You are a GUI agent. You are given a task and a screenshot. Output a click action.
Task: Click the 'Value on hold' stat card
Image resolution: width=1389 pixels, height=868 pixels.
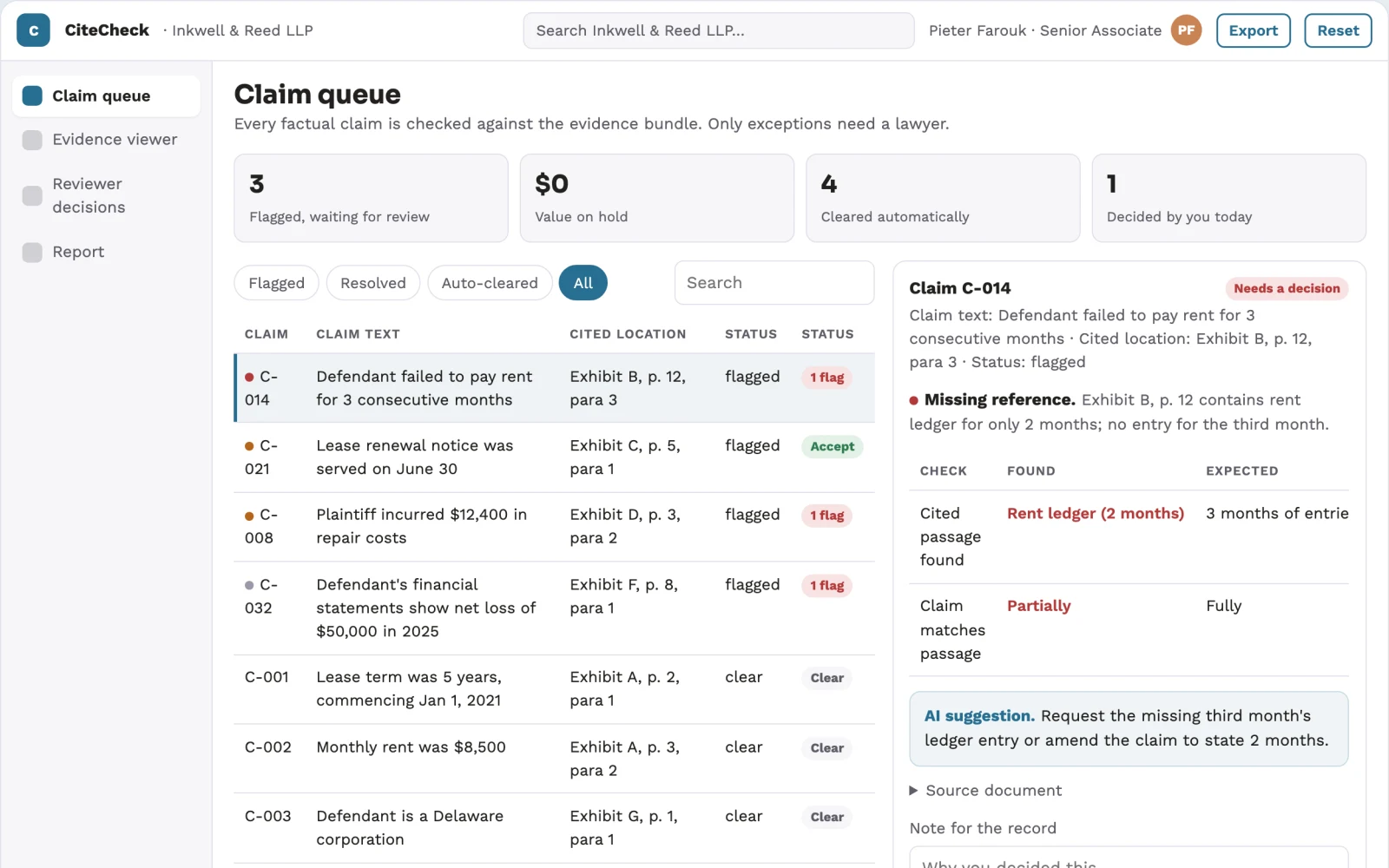[657, 198]
